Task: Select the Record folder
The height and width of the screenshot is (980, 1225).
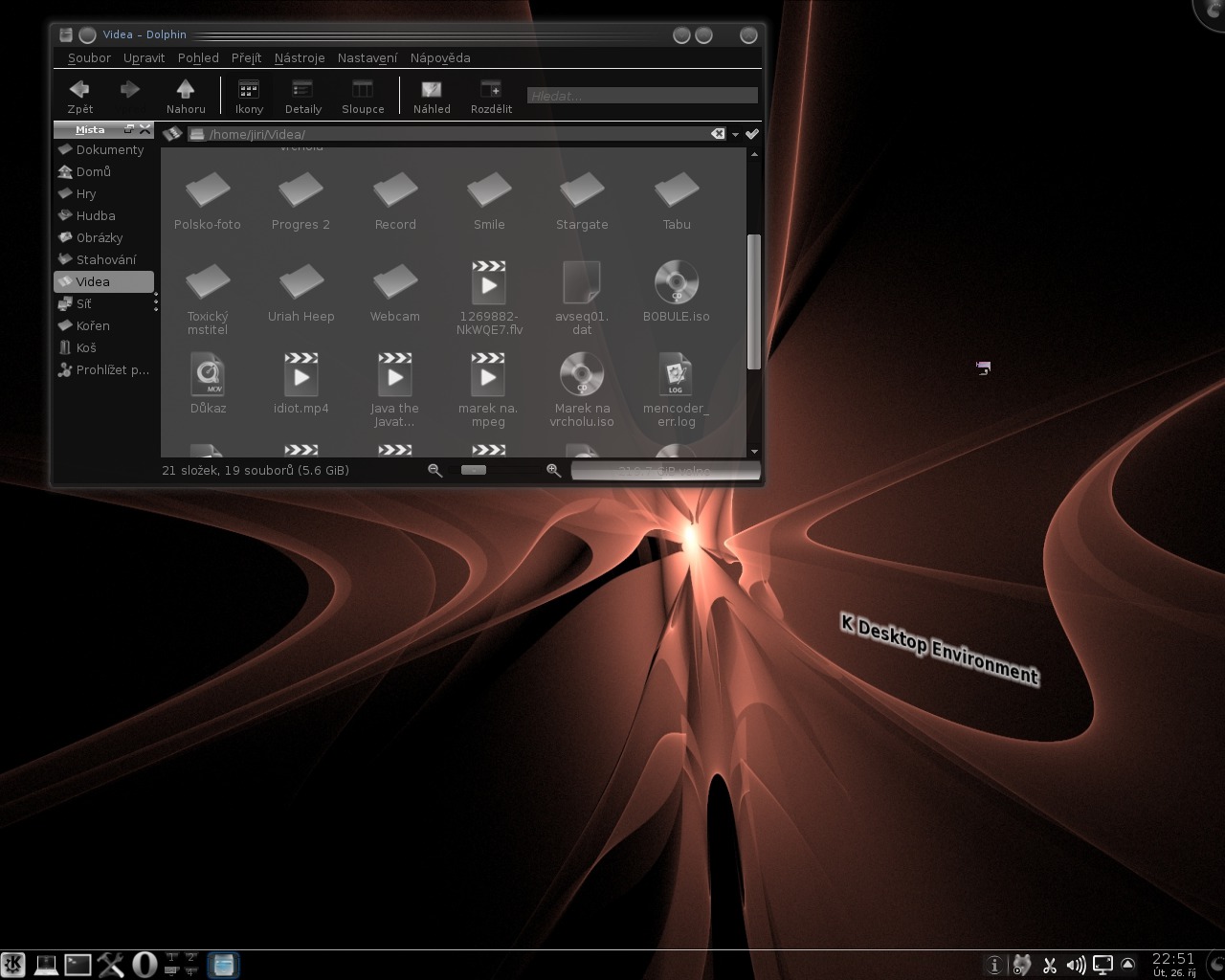Action: point(395,201)
